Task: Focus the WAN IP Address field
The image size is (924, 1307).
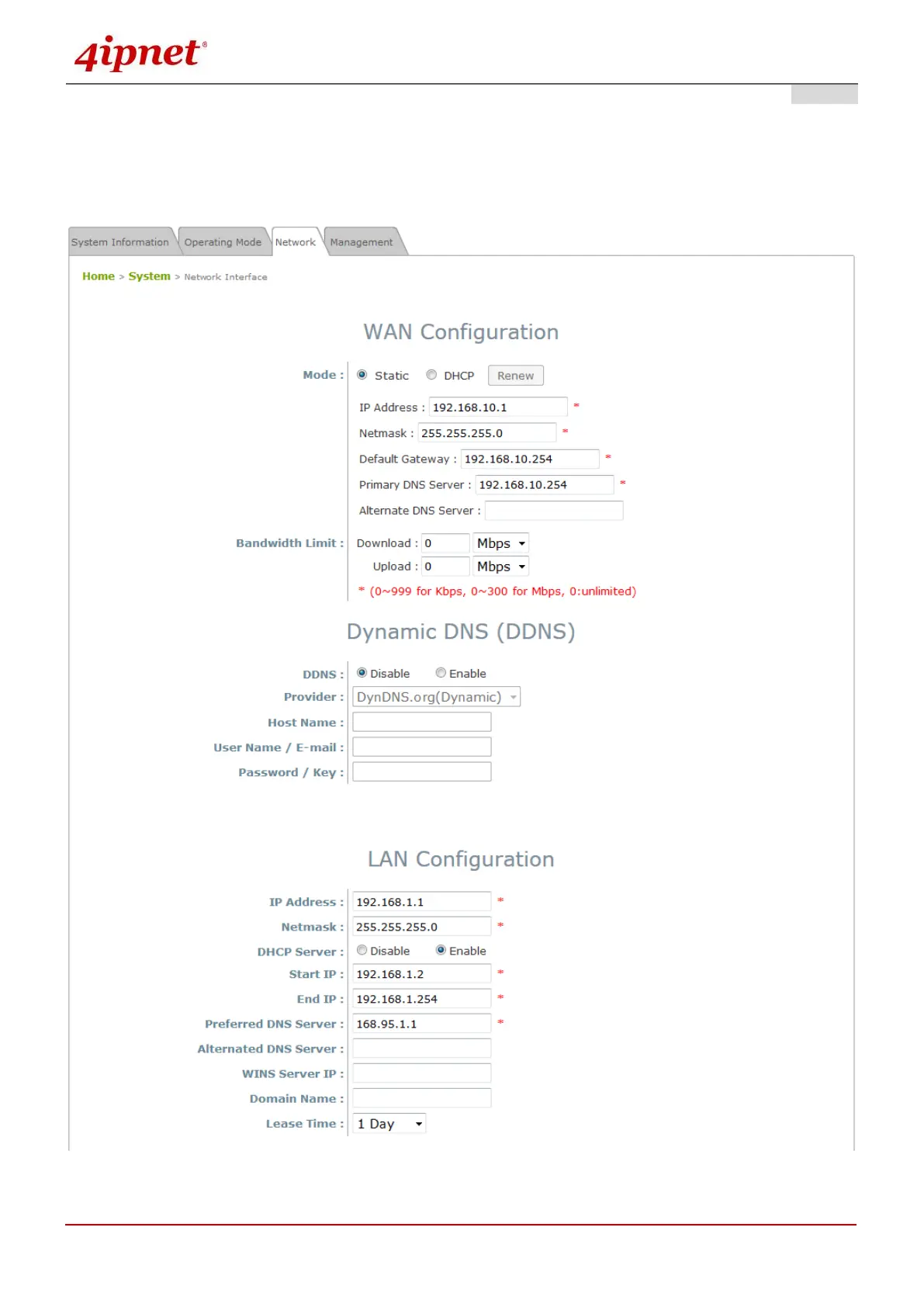Action: 498,407
